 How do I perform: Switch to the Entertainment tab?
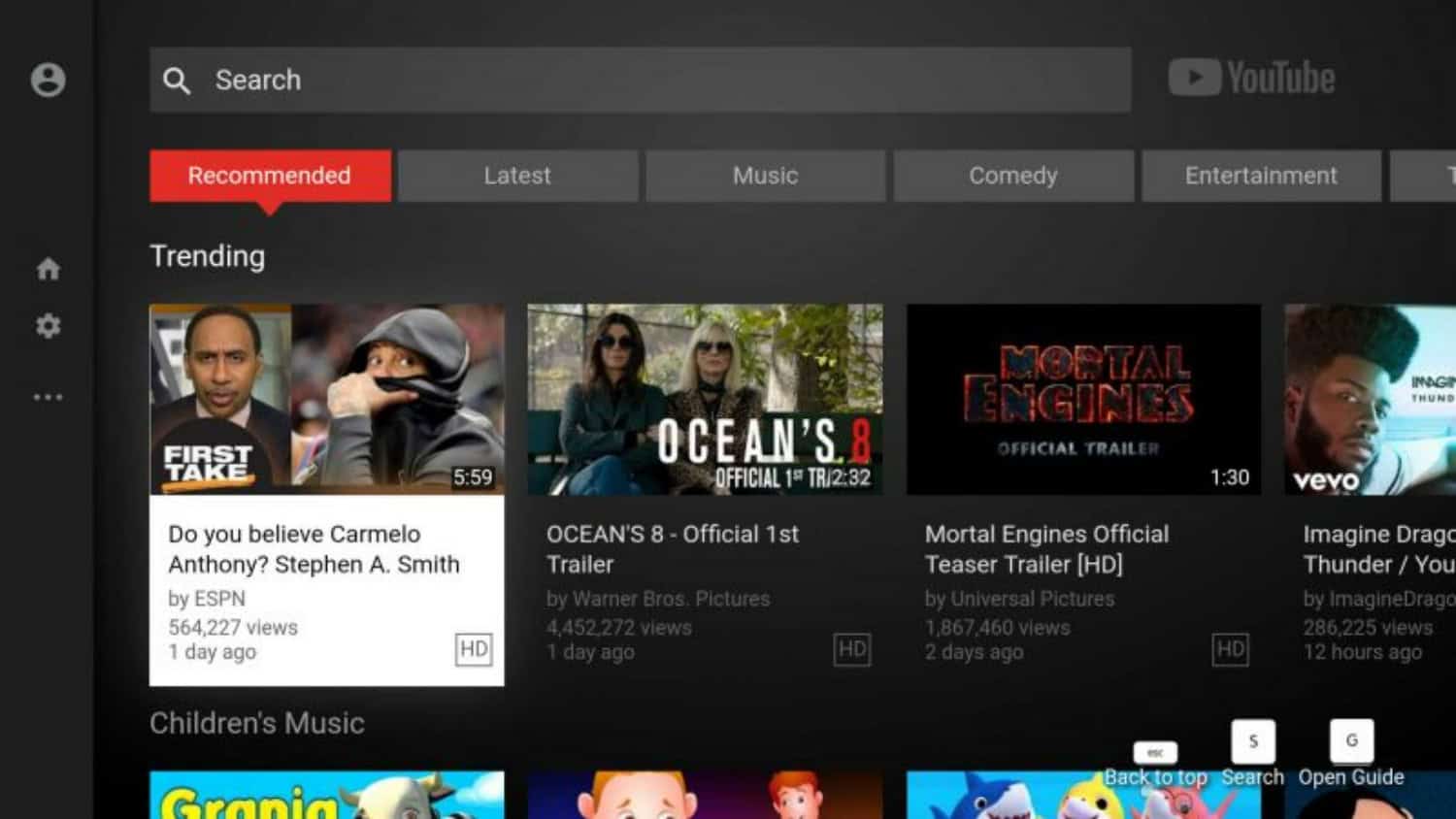(x=1261, y=176)
